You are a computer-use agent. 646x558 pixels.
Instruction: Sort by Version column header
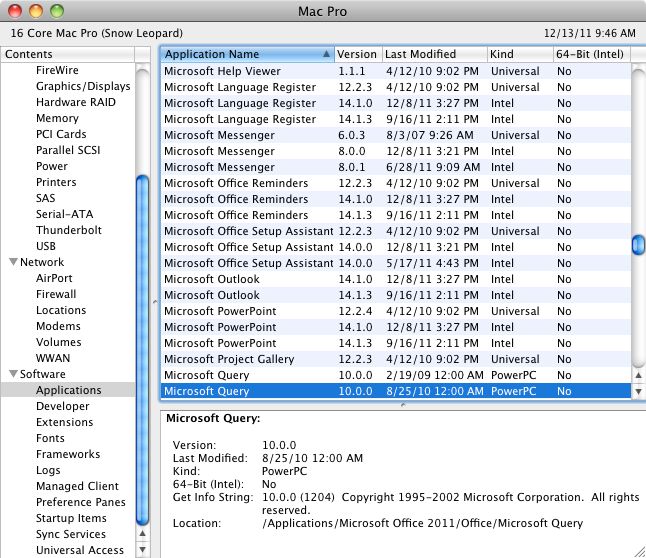tap(358, 54)
